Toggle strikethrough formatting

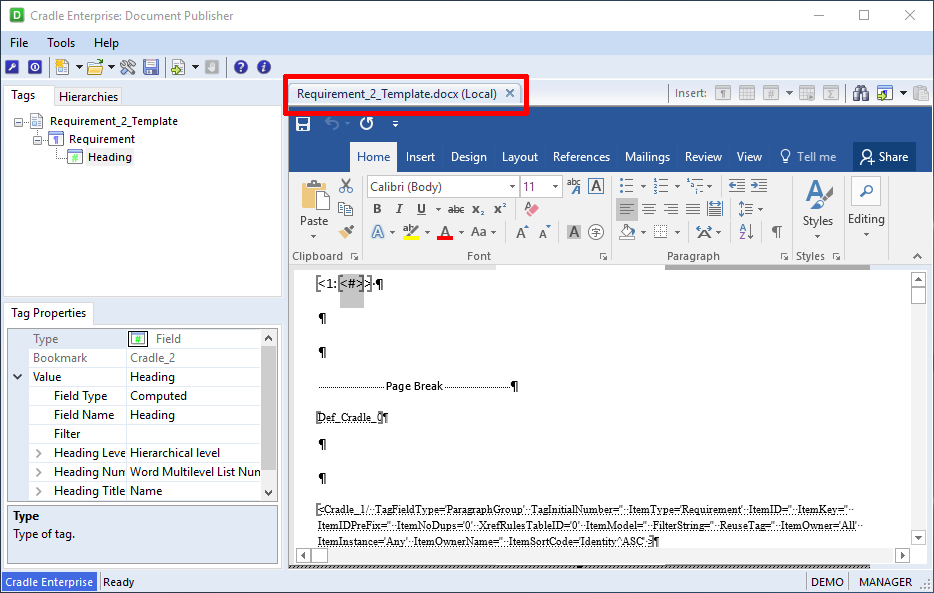click(x=456, y=209)
